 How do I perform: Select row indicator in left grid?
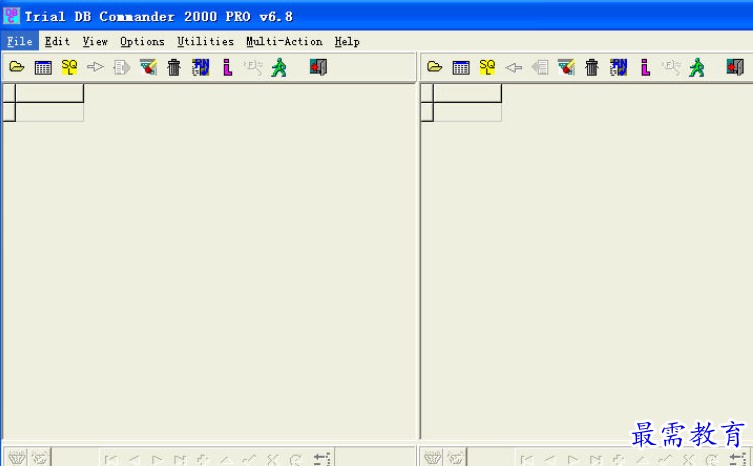pos(9,112)
